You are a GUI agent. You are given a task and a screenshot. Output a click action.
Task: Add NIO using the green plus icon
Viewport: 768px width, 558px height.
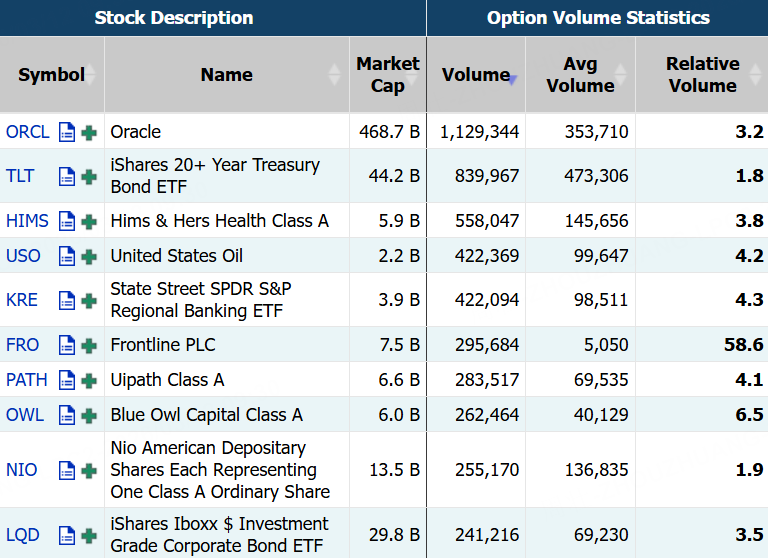[x=89, y=470]
